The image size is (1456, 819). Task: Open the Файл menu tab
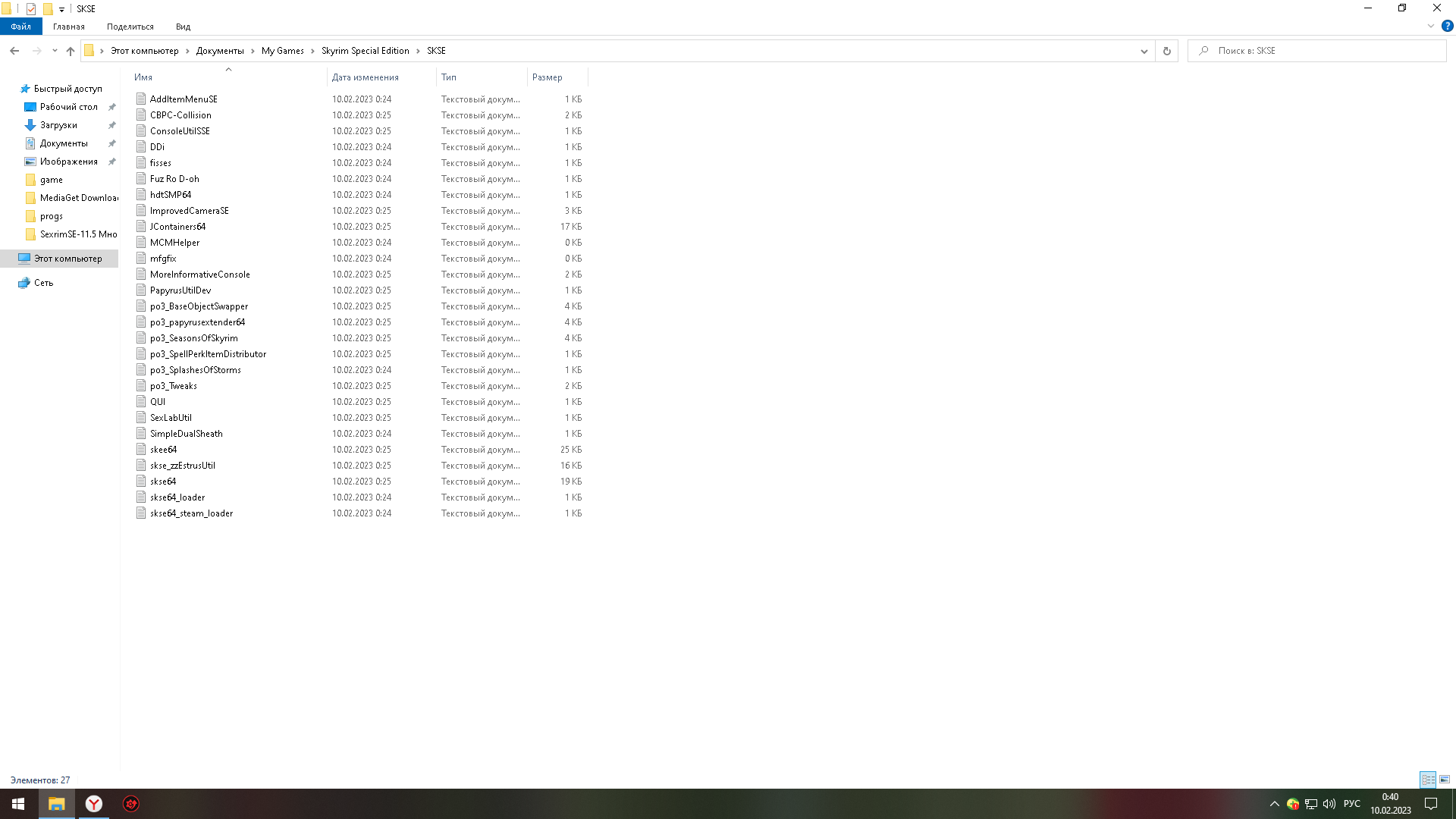[20, 27]
